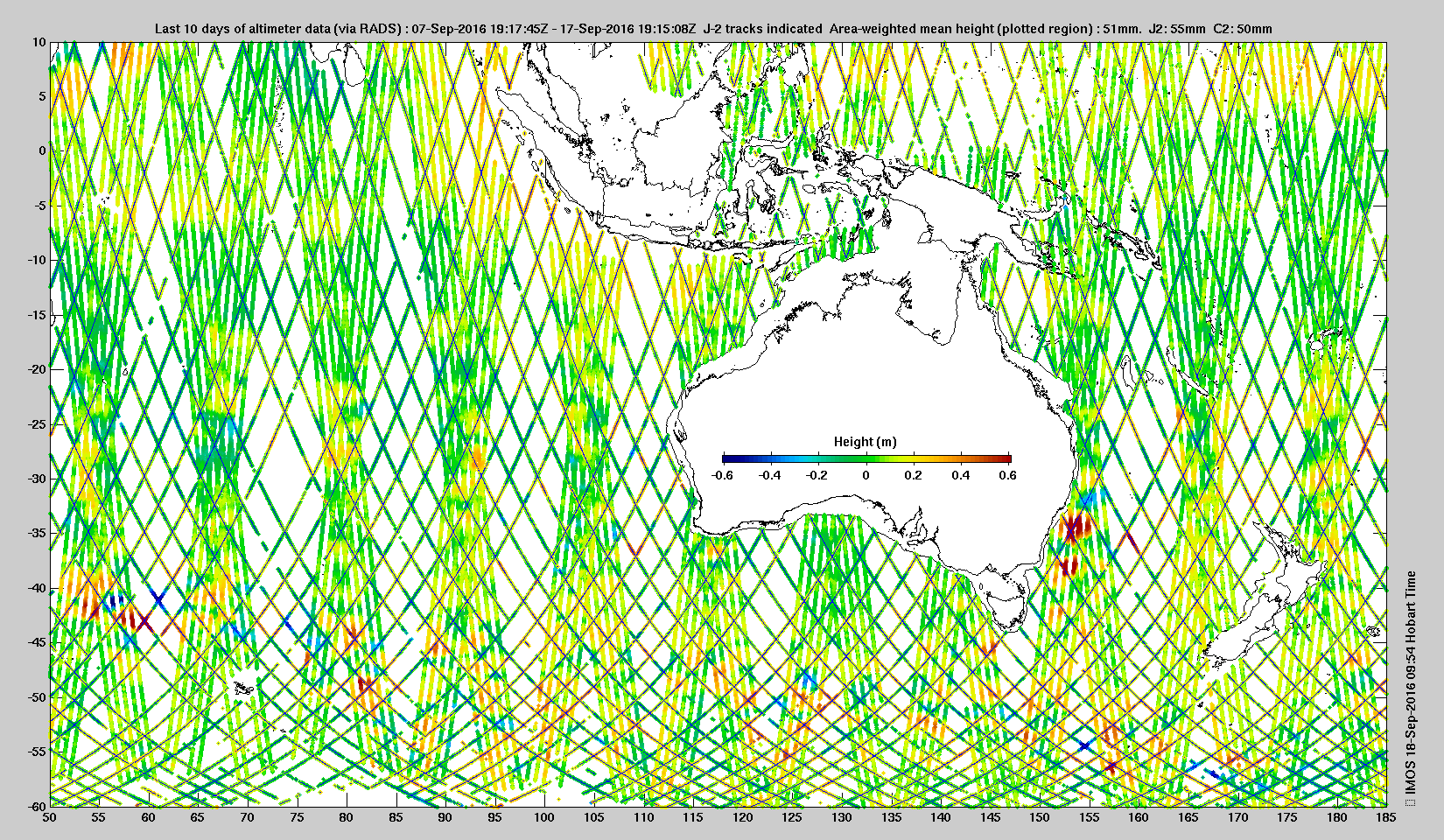Click the latitude tick label '-50'
The height and width of the screenshot is (840, 1444).
coord(36,697)
